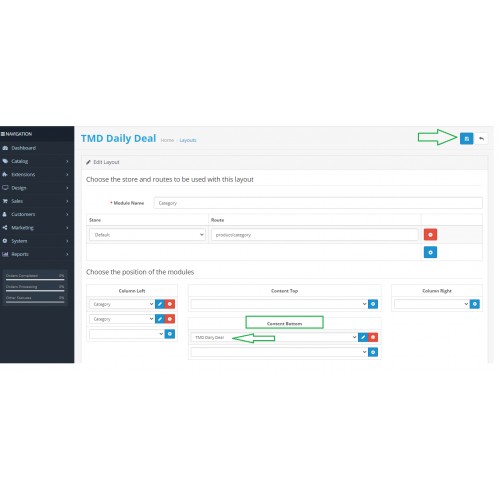Click the back arrow icon
Screen dimensions: 500x500
(481, 138)
